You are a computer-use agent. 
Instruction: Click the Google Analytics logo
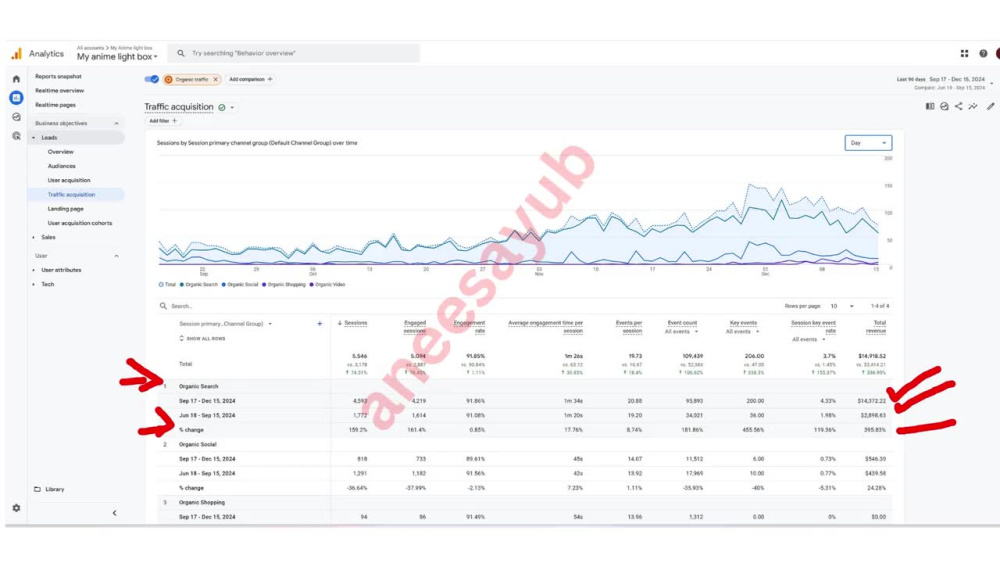[17, 54]
